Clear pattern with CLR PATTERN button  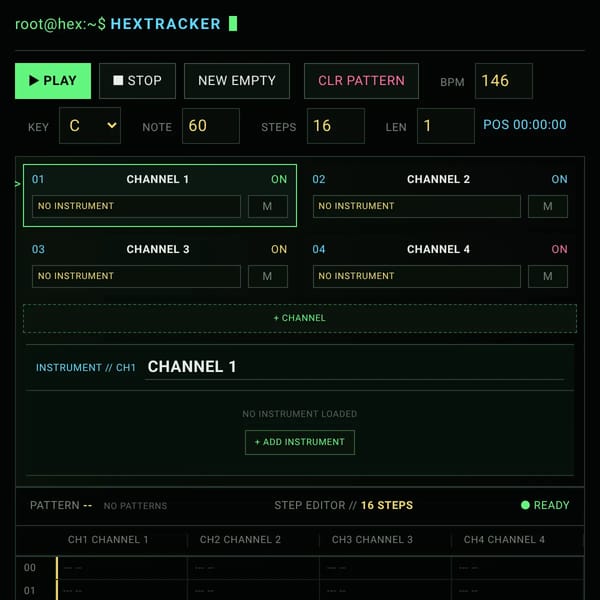click(x=361, y=81)
